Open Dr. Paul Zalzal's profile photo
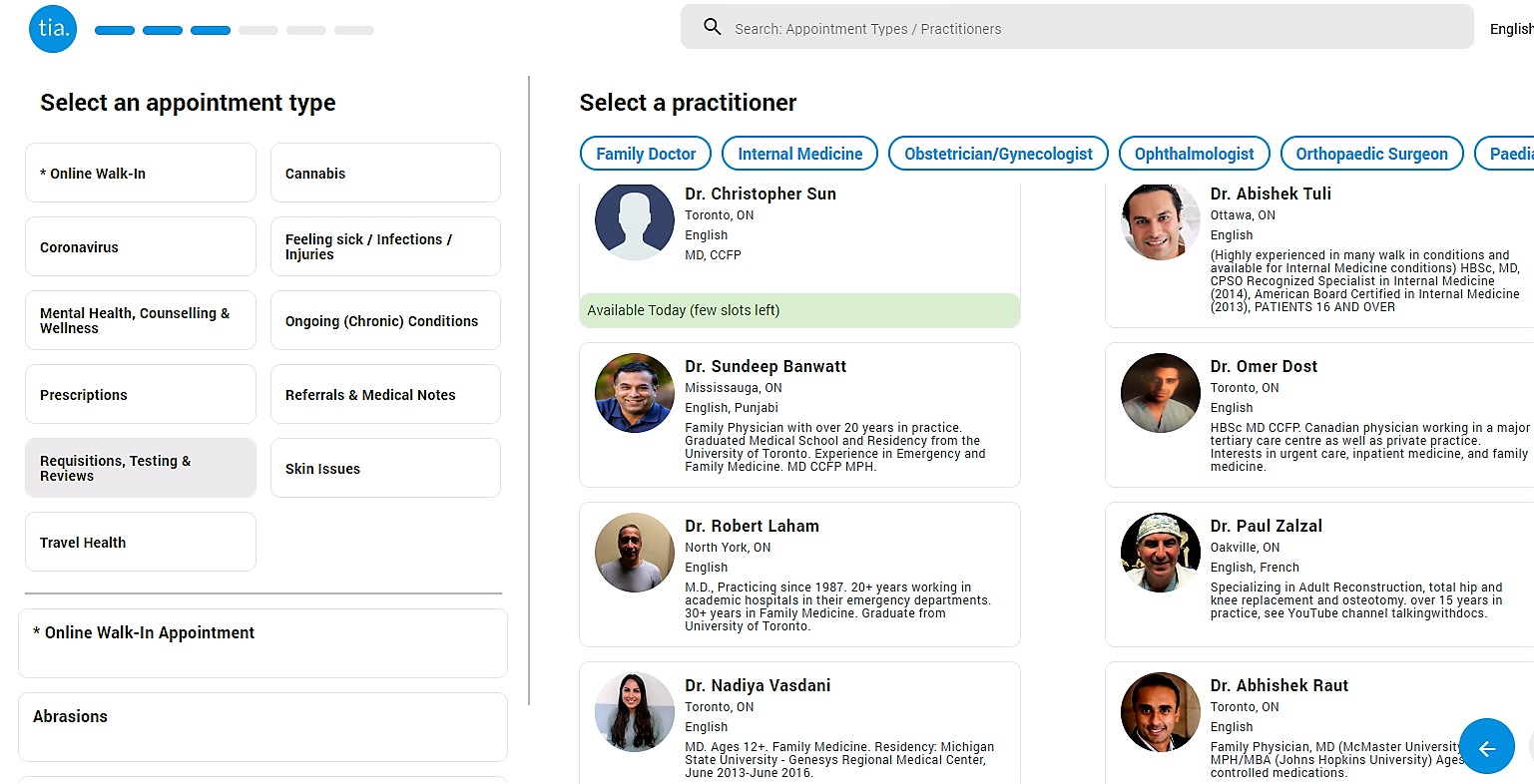The image size is (1534, 784). coord(1161,553)
